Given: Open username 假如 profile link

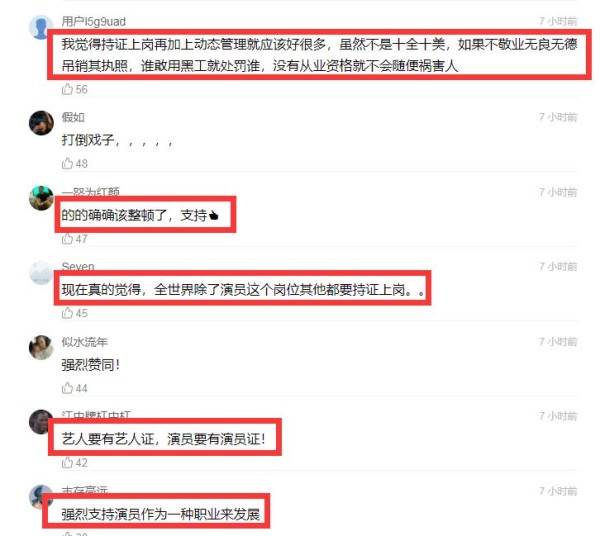Looking at the screenshot, I should pyautogui.click(x=73, y=117).
